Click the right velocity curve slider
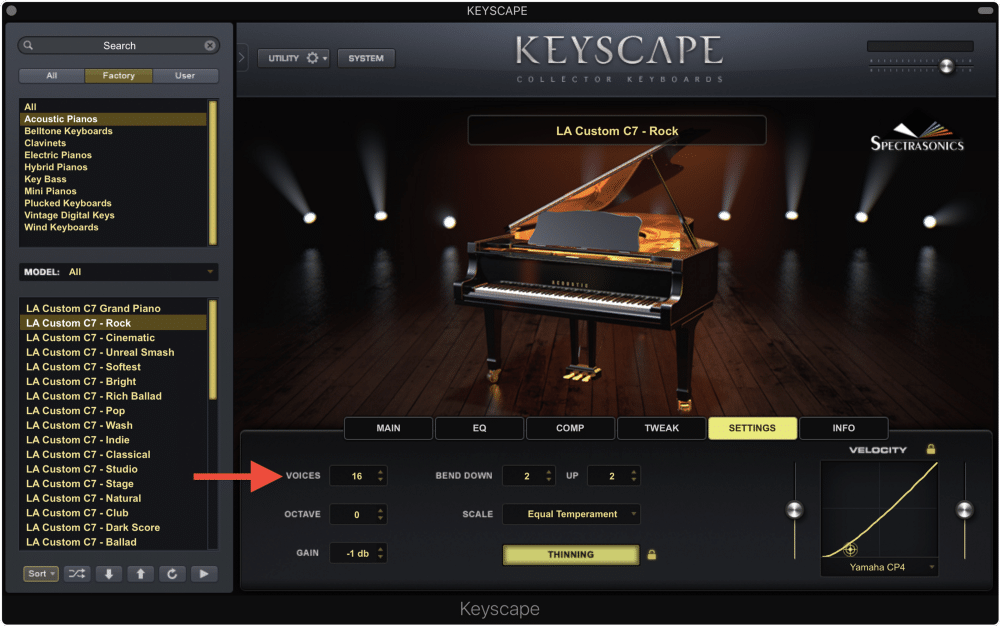This screenshot has height=626, width=1000. 964,509
